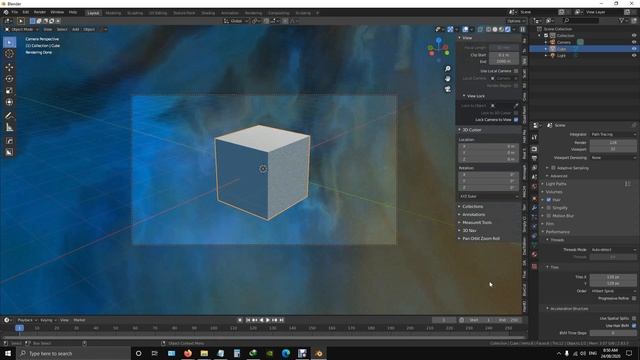Select the Move tool
The image size is (640, 360).
9,67
